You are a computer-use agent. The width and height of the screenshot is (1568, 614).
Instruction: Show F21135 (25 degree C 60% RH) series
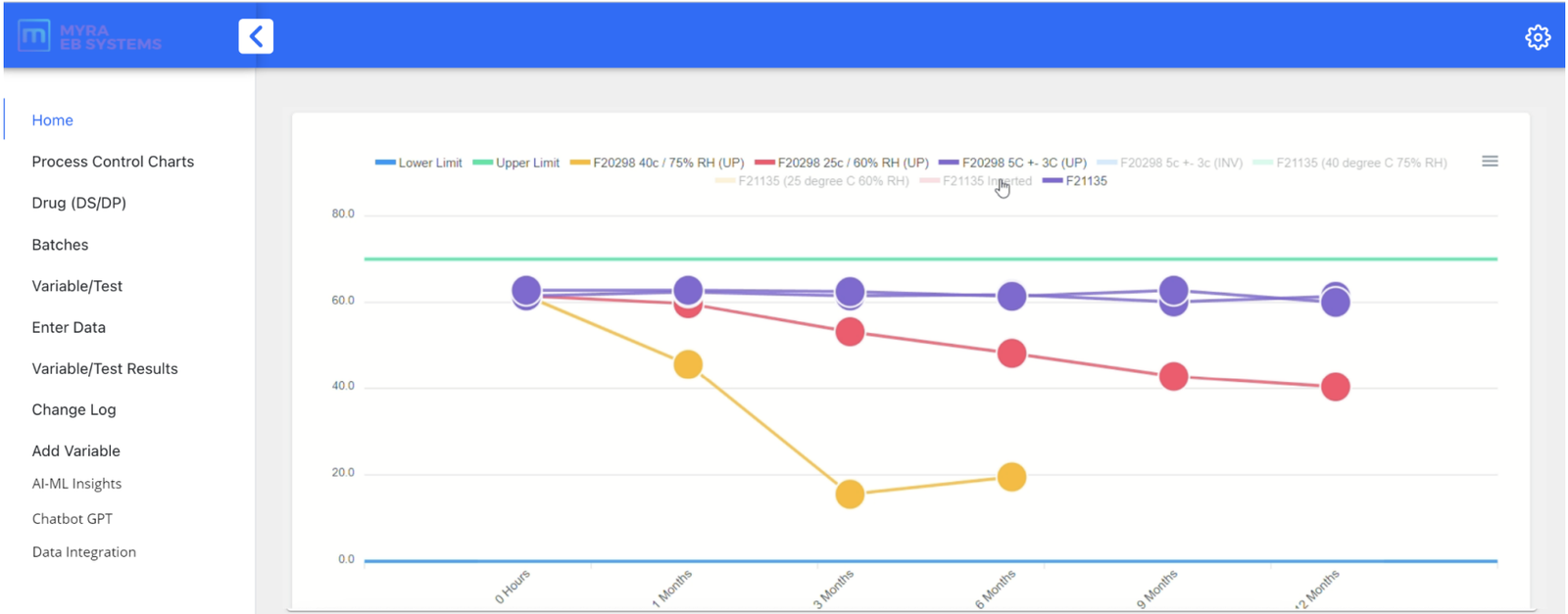[x=812, y=181]
